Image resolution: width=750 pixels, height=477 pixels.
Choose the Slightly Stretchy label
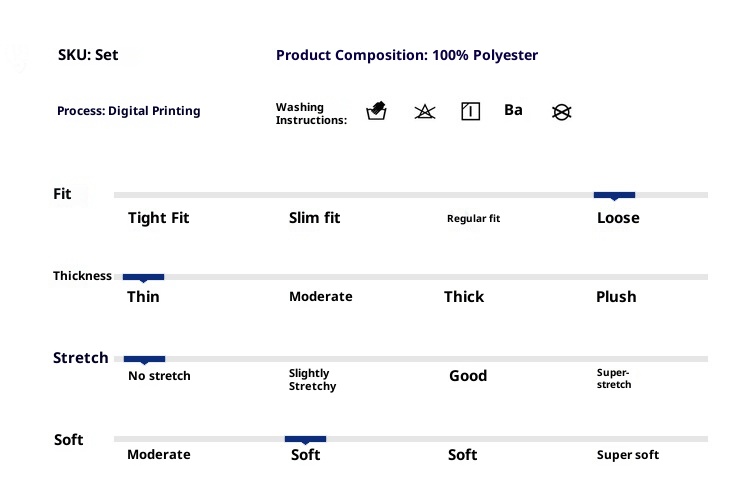click(312, 380)
